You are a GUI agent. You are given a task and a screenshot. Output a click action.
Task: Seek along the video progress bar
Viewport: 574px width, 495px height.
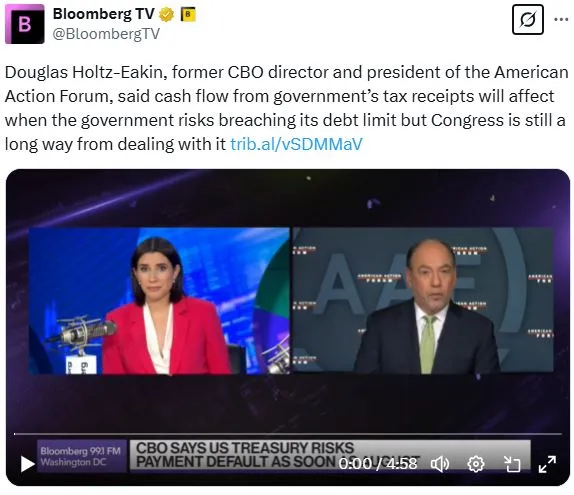[288, 434]
